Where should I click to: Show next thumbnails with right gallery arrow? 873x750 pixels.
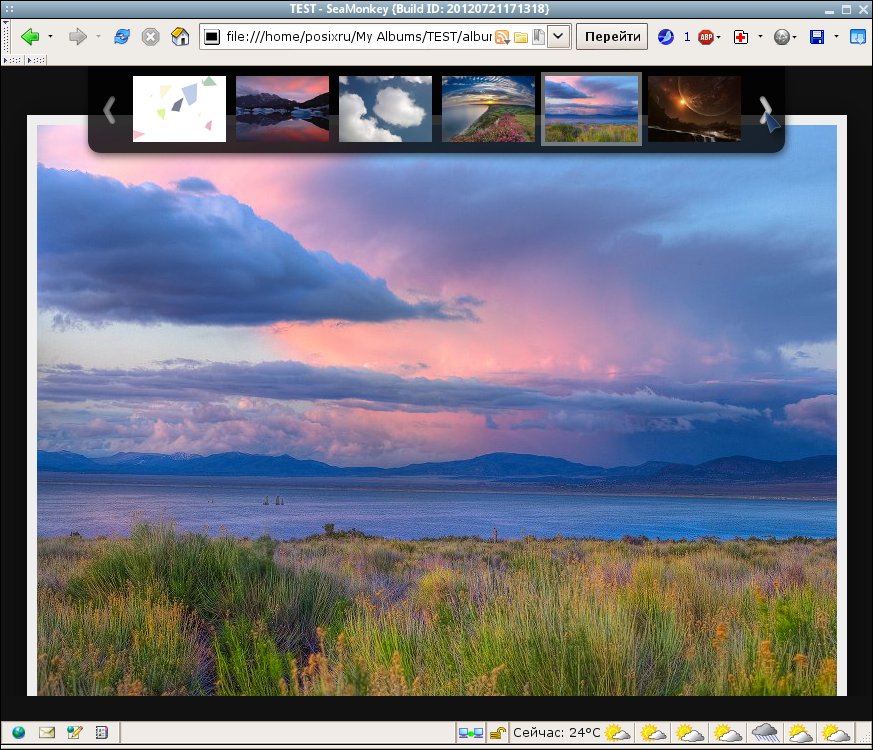pyautogui.click(x=766, y=110)
